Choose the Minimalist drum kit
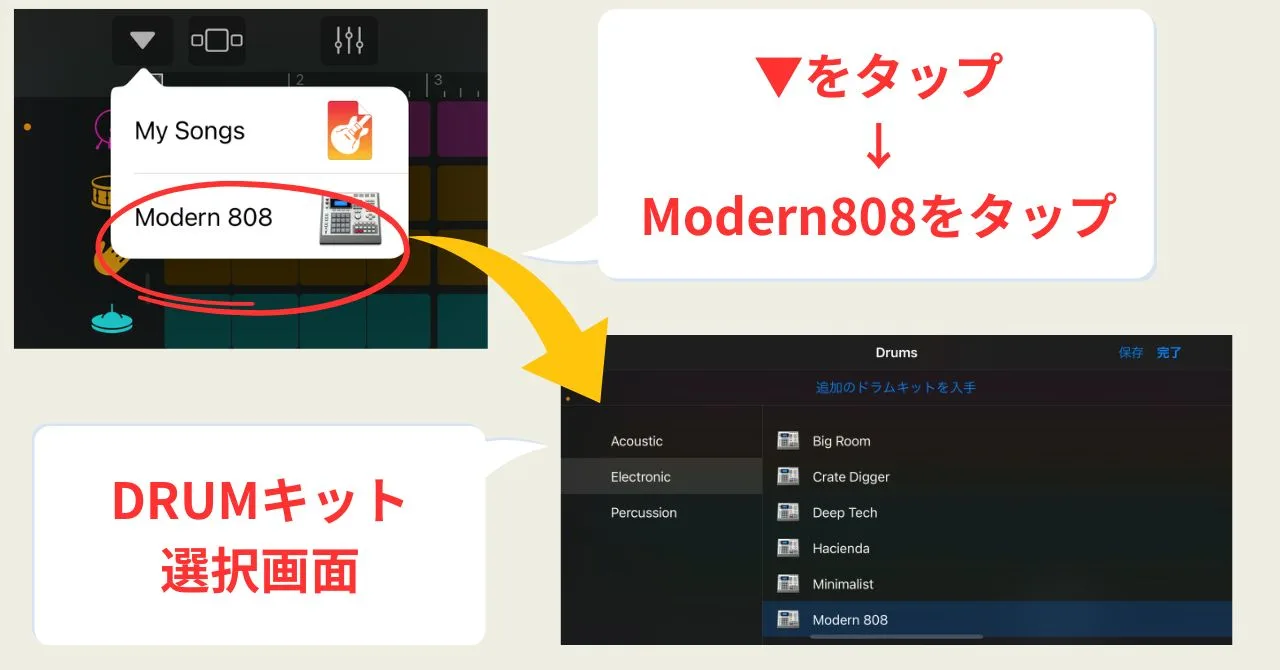Screen dimensions: 1280x670 997,584
